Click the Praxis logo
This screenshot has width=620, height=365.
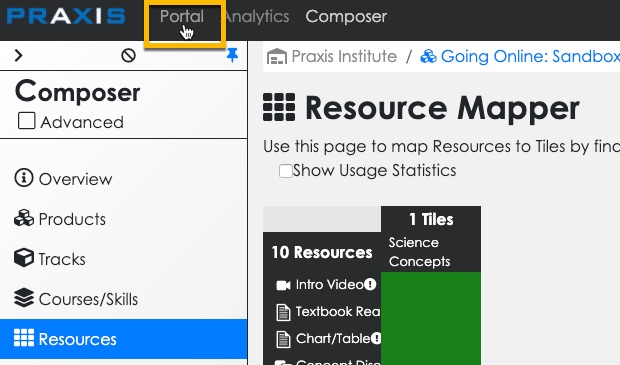[x=66, y=17]
